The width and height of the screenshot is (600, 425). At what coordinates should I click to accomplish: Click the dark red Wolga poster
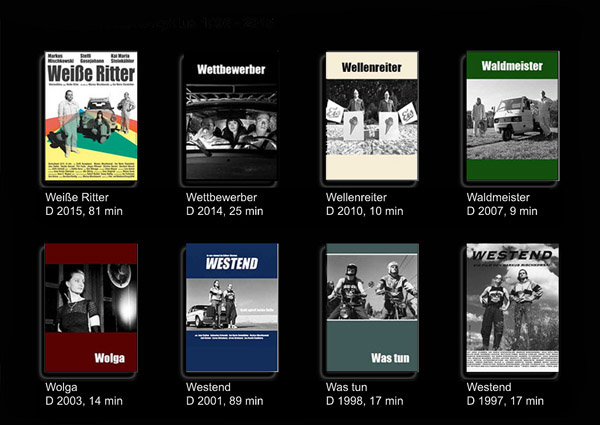tap(91, 308)
